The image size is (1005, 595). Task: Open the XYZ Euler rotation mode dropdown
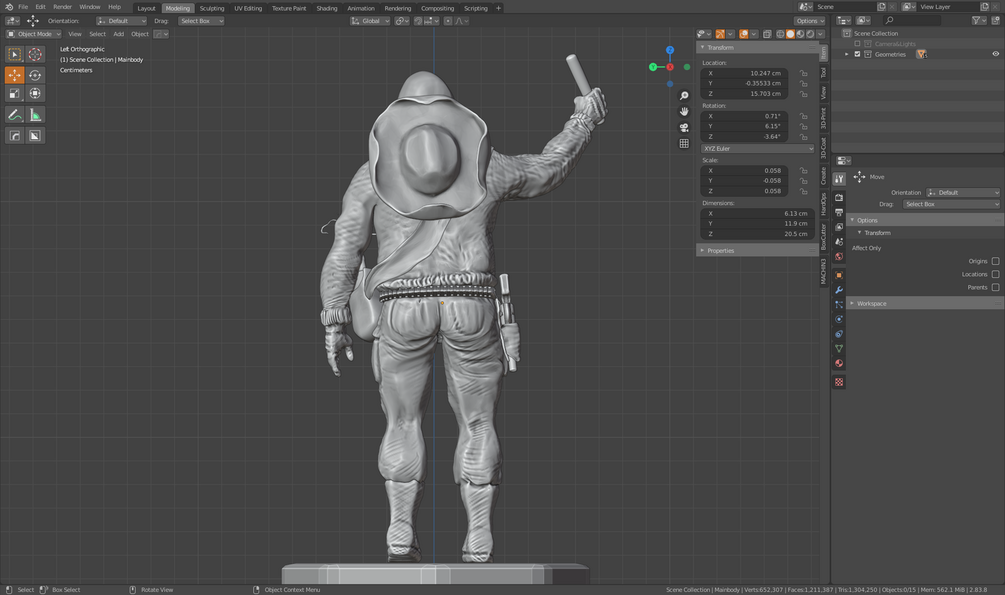[758, 149]
